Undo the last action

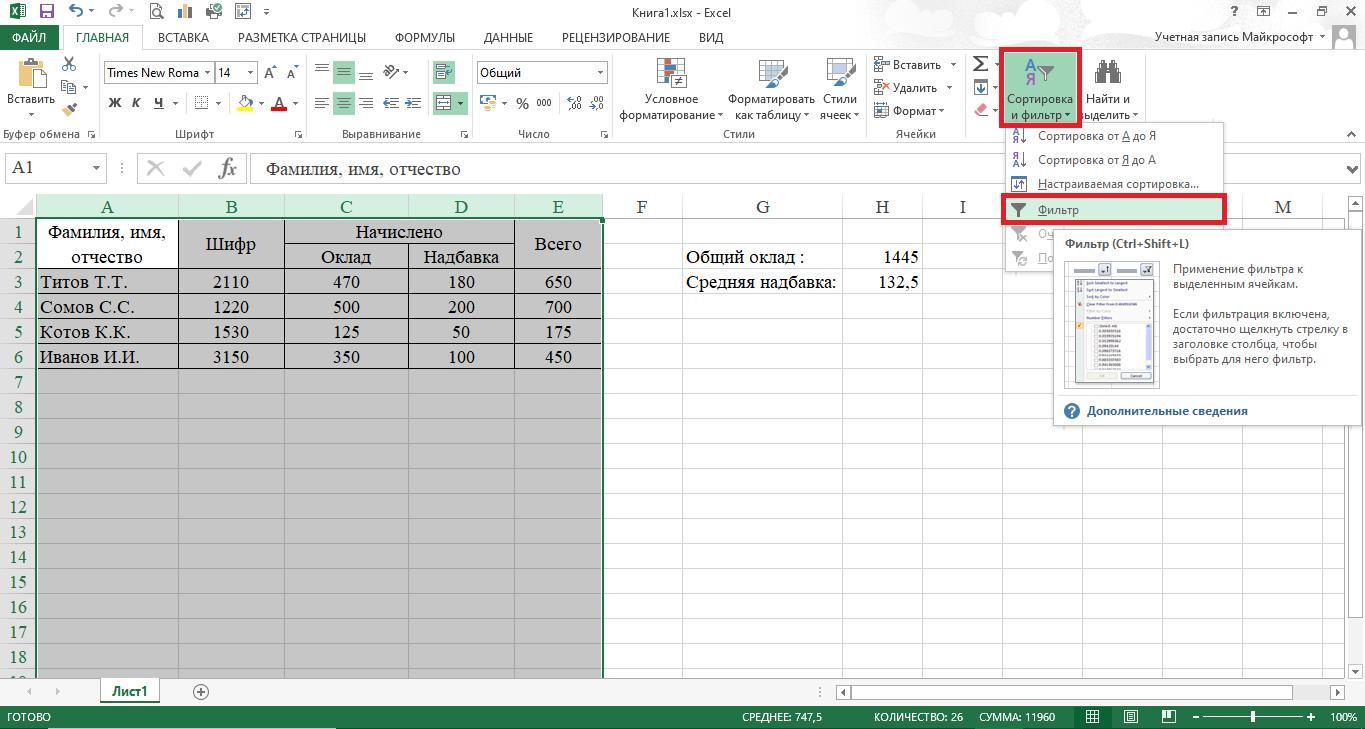click(77, 12)
